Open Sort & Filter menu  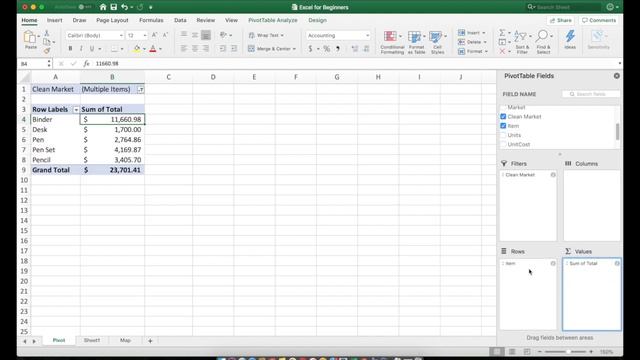[x=522, y=42]
